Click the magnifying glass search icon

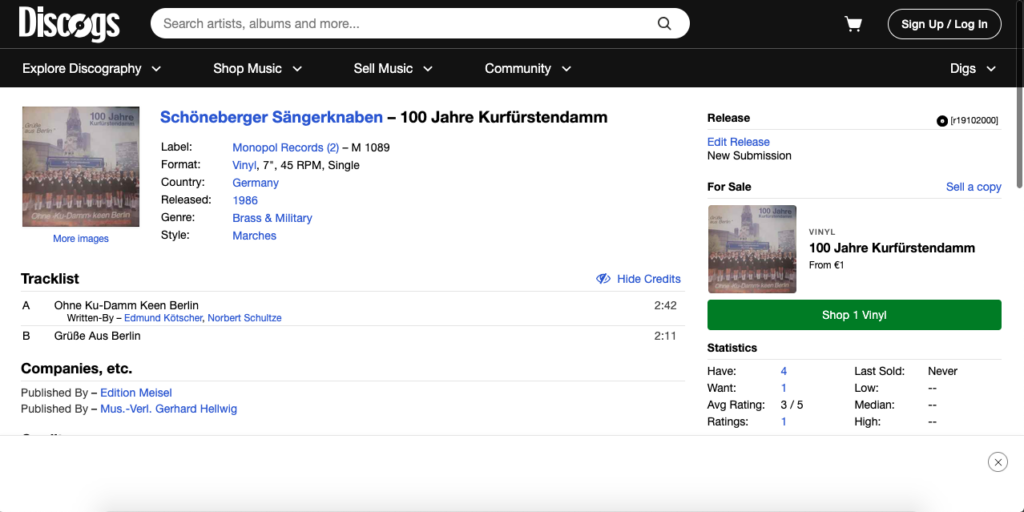[664, 24]
